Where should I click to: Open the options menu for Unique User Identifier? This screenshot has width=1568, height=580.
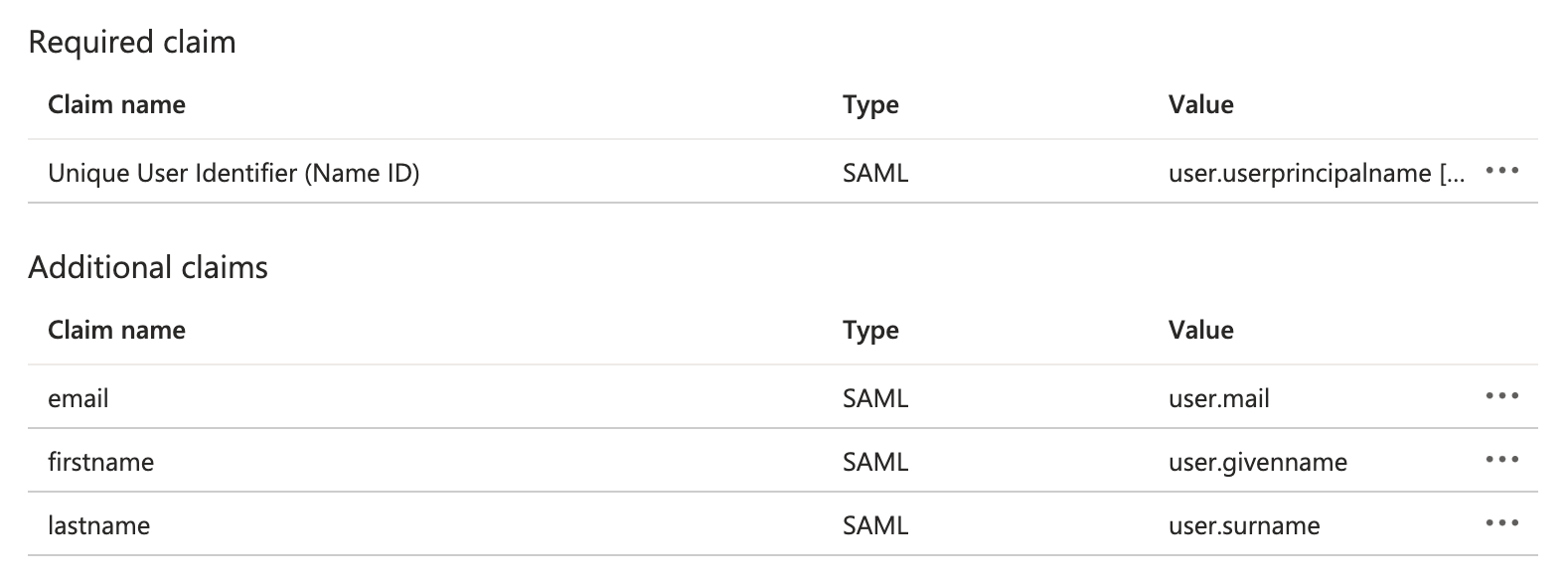(x=1503, y=171)
